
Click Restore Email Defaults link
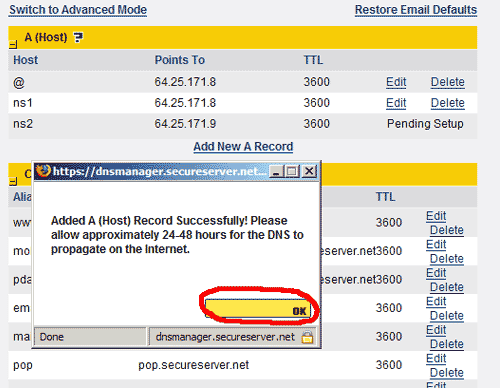[416, 10]
